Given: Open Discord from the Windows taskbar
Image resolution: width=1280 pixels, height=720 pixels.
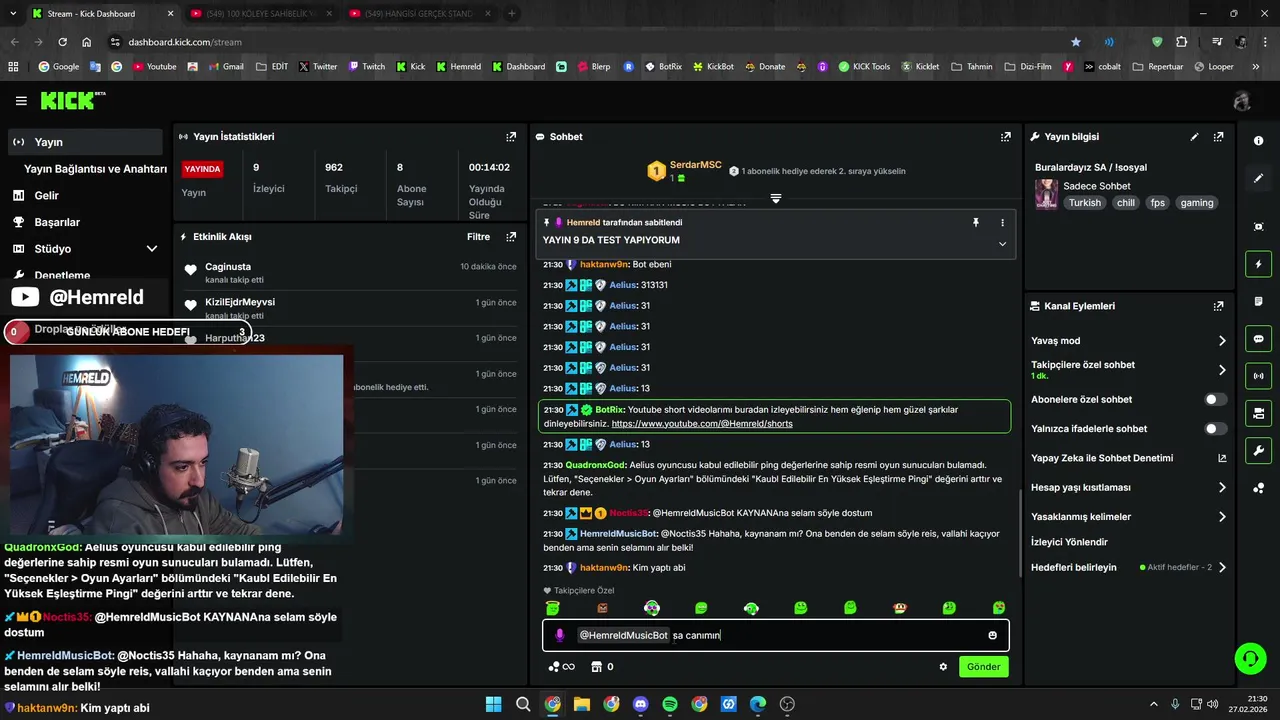Looking at the screenshot, I should click(x=640, y=705).
